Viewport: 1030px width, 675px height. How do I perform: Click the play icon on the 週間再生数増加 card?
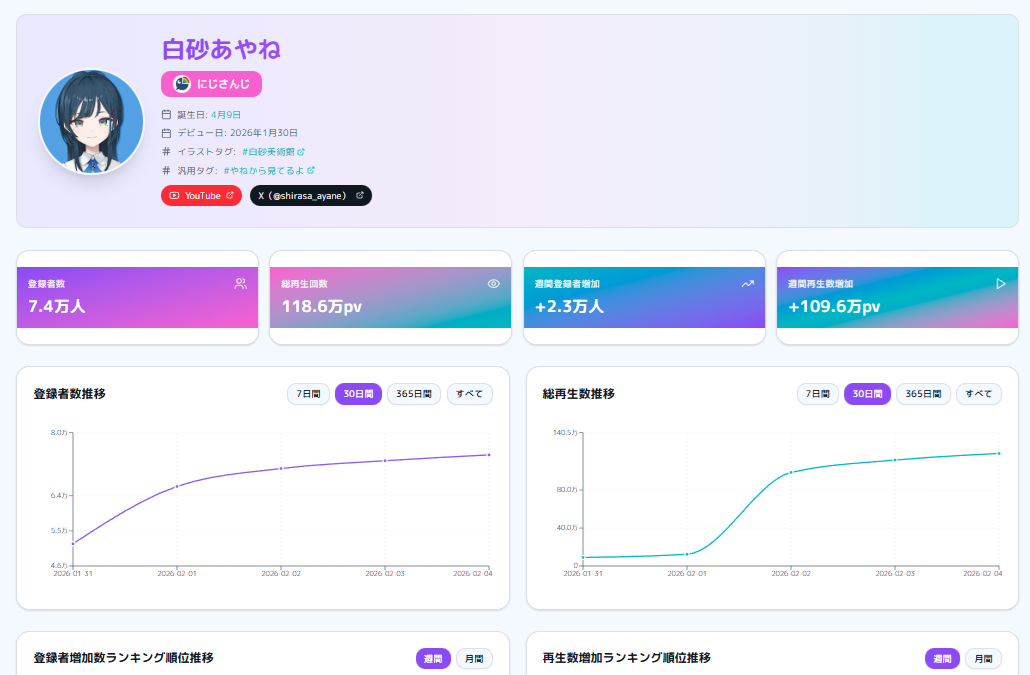click(998, 284)
